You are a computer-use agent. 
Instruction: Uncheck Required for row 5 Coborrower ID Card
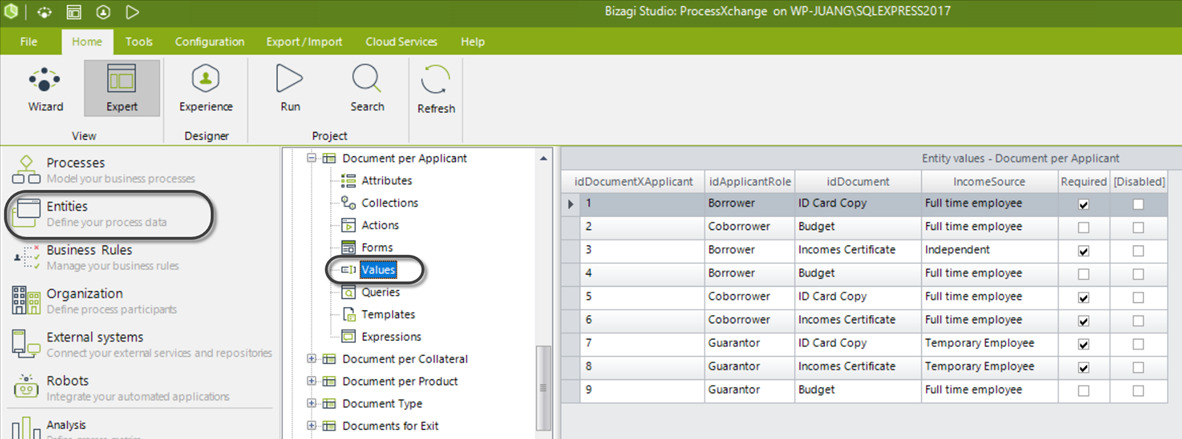1084,298
